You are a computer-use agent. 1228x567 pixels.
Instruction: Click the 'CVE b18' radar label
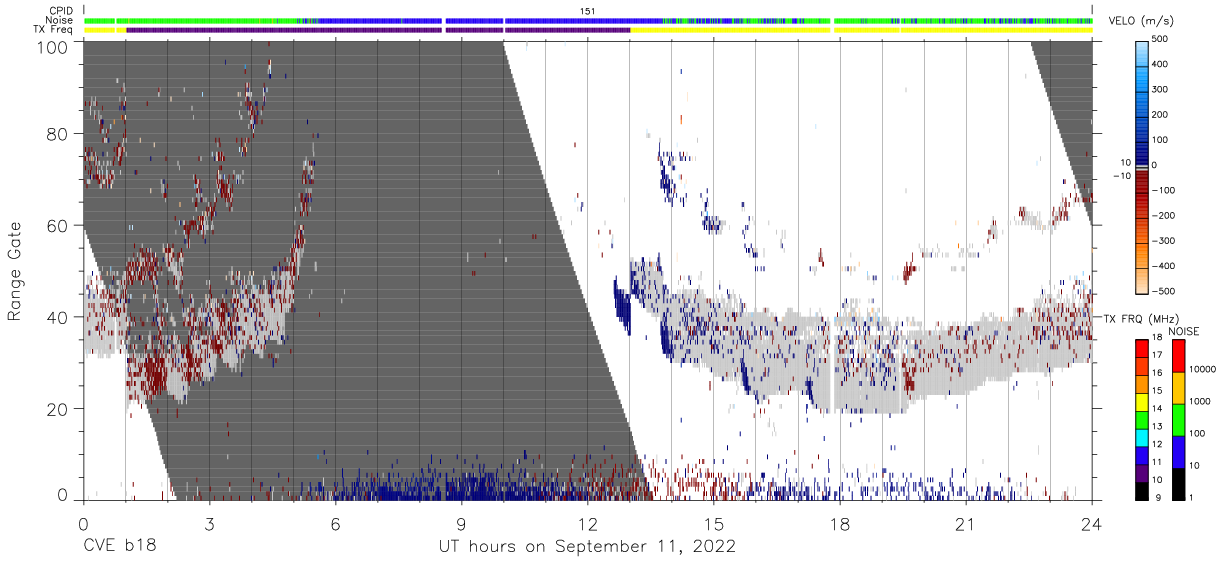(119, 547)
